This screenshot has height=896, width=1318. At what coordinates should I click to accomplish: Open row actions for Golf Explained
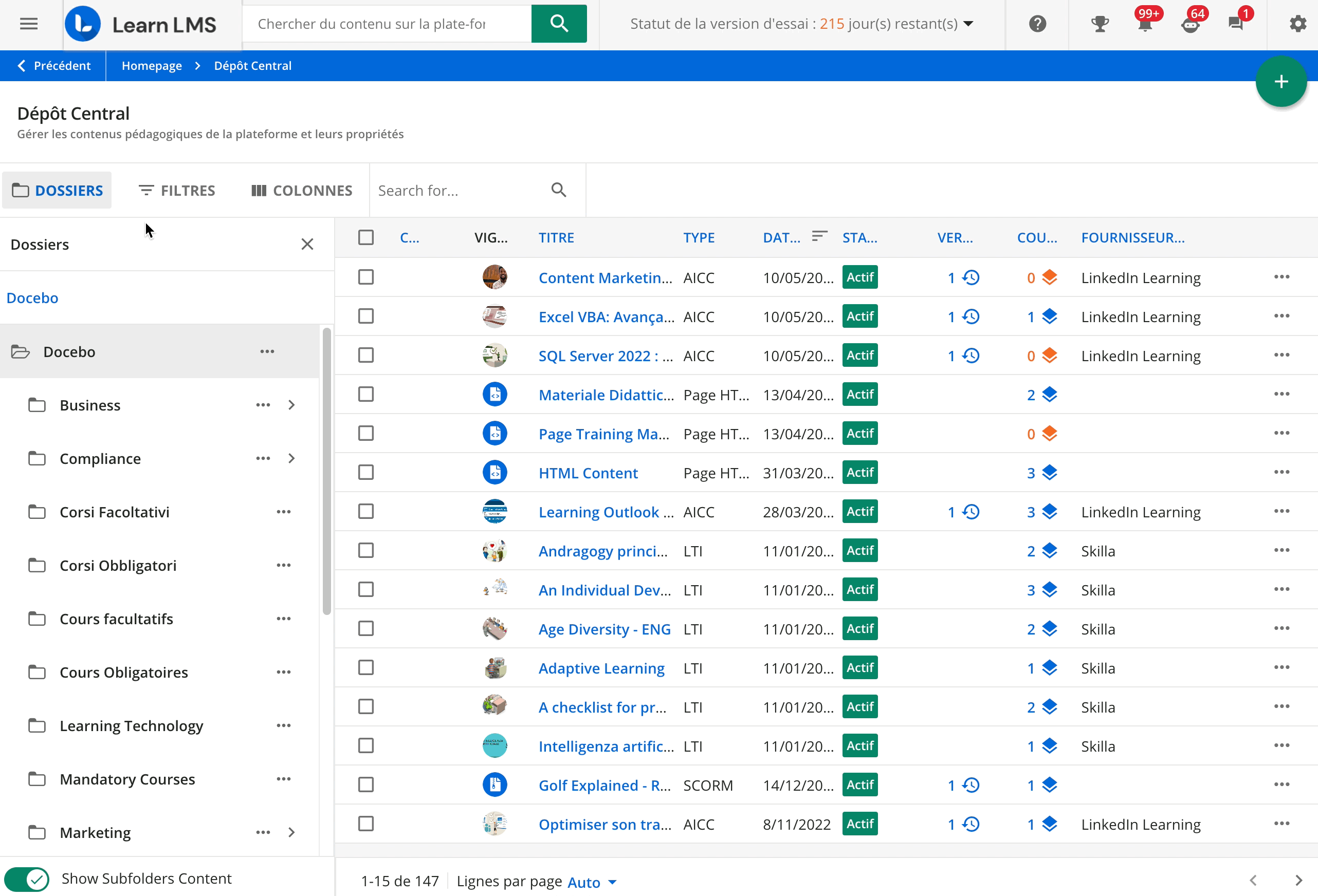point(1281,785)
